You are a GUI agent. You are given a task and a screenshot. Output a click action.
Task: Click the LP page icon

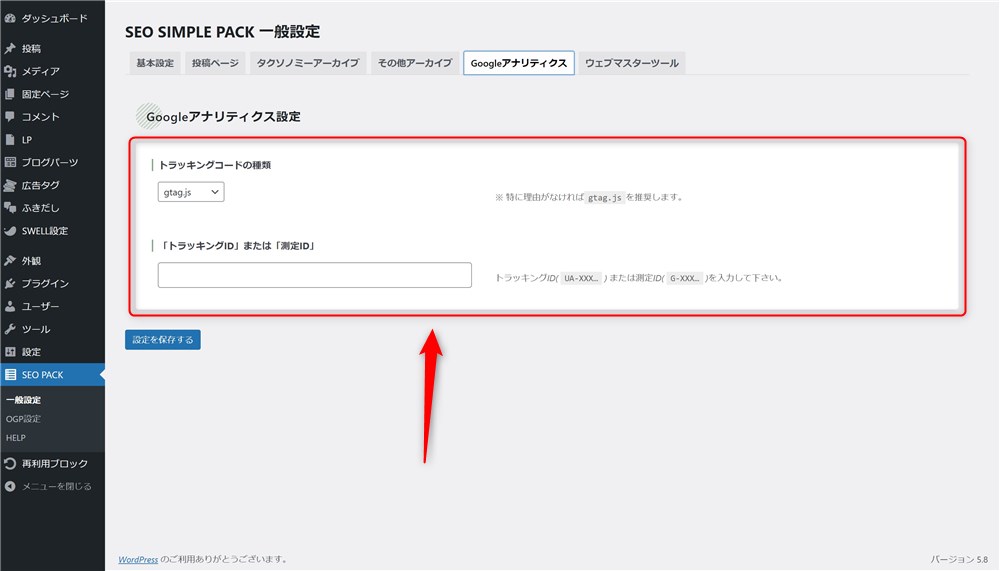(10, 140)
